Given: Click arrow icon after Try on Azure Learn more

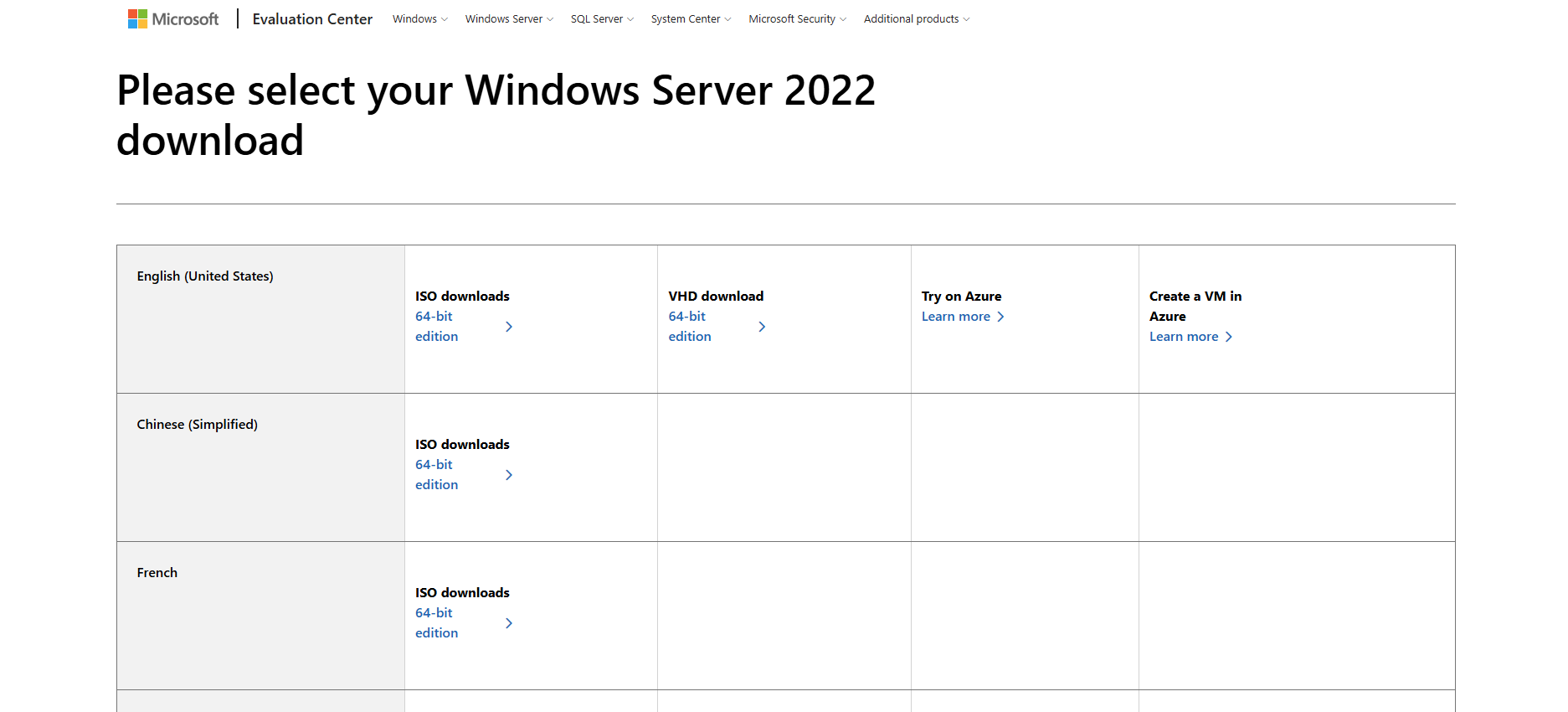Looking at the screenshot, I should click(x=1000, y=317).
